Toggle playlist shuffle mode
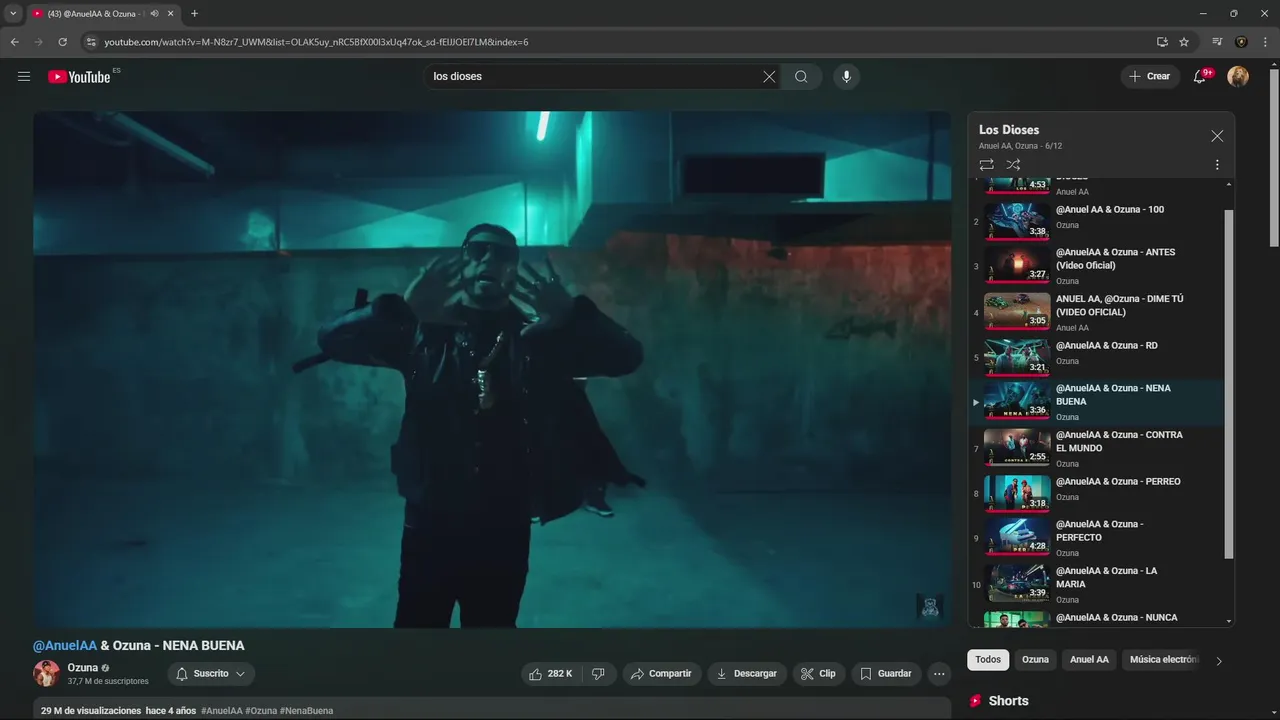 (x=1013, y=164)
